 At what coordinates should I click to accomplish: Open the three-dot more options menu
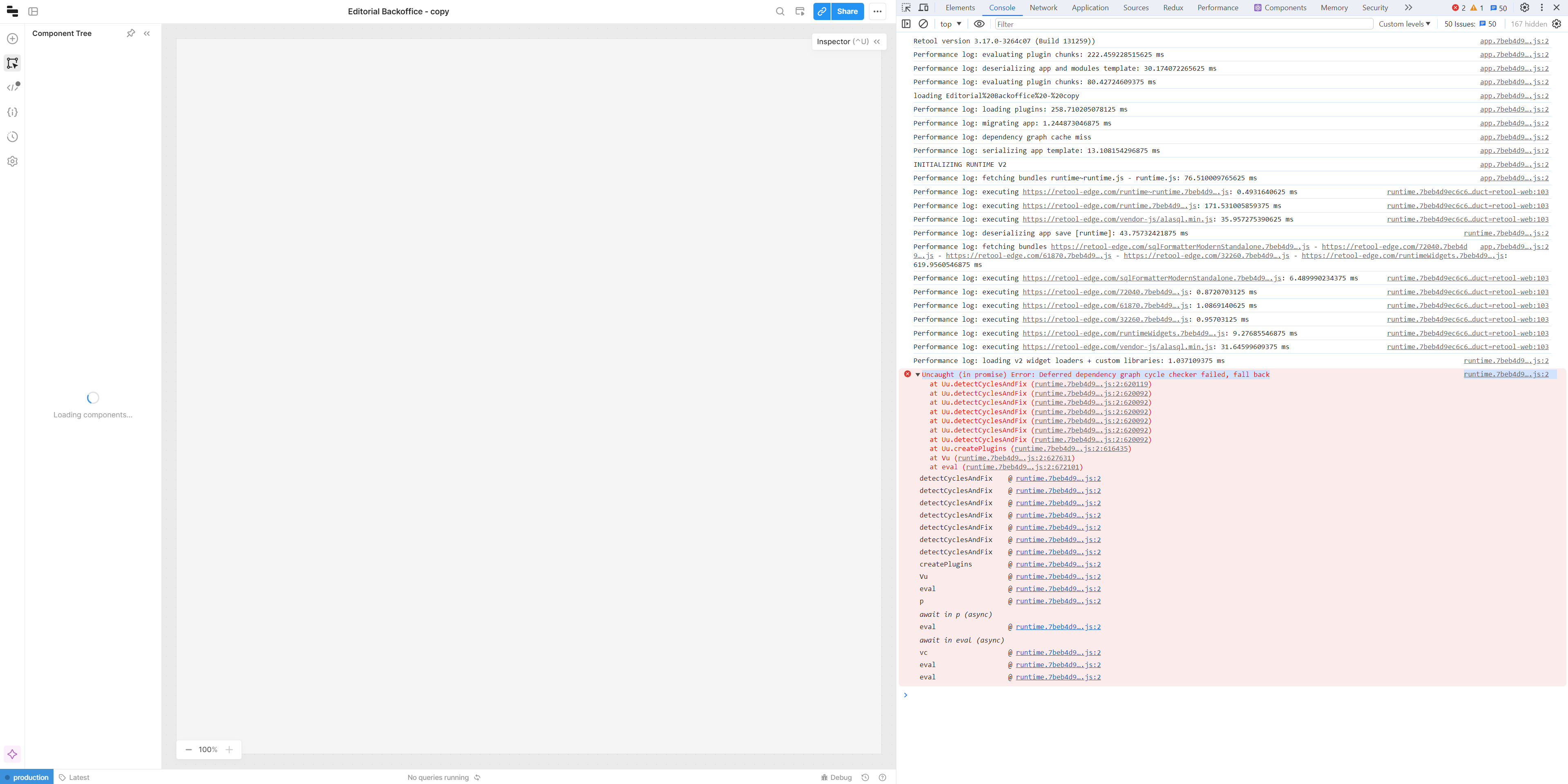(877, 11)
